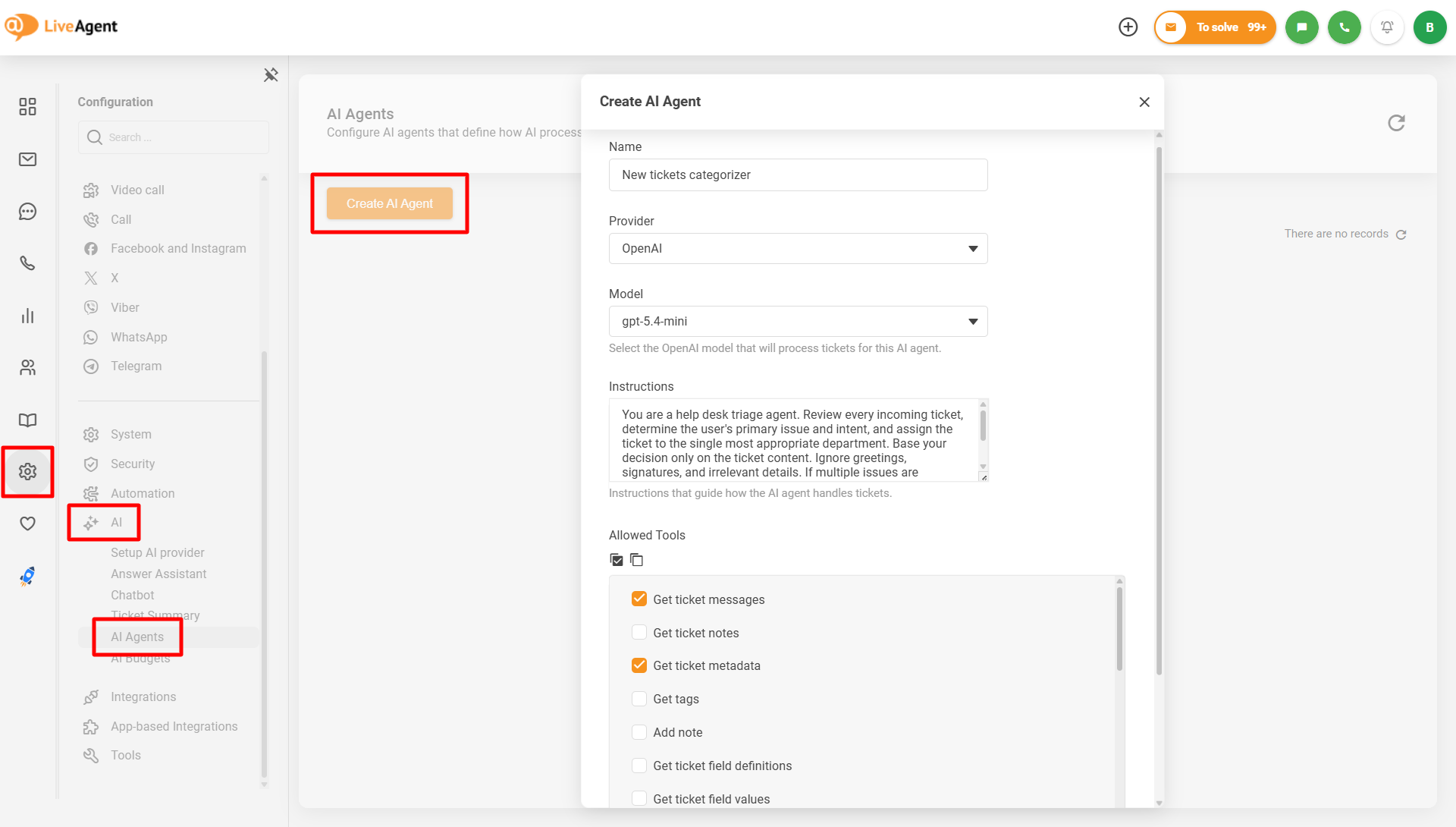Open the Configuration gear icon in sidebar
The height and width of the screenshot is (827, 1456).
(27, 472)
